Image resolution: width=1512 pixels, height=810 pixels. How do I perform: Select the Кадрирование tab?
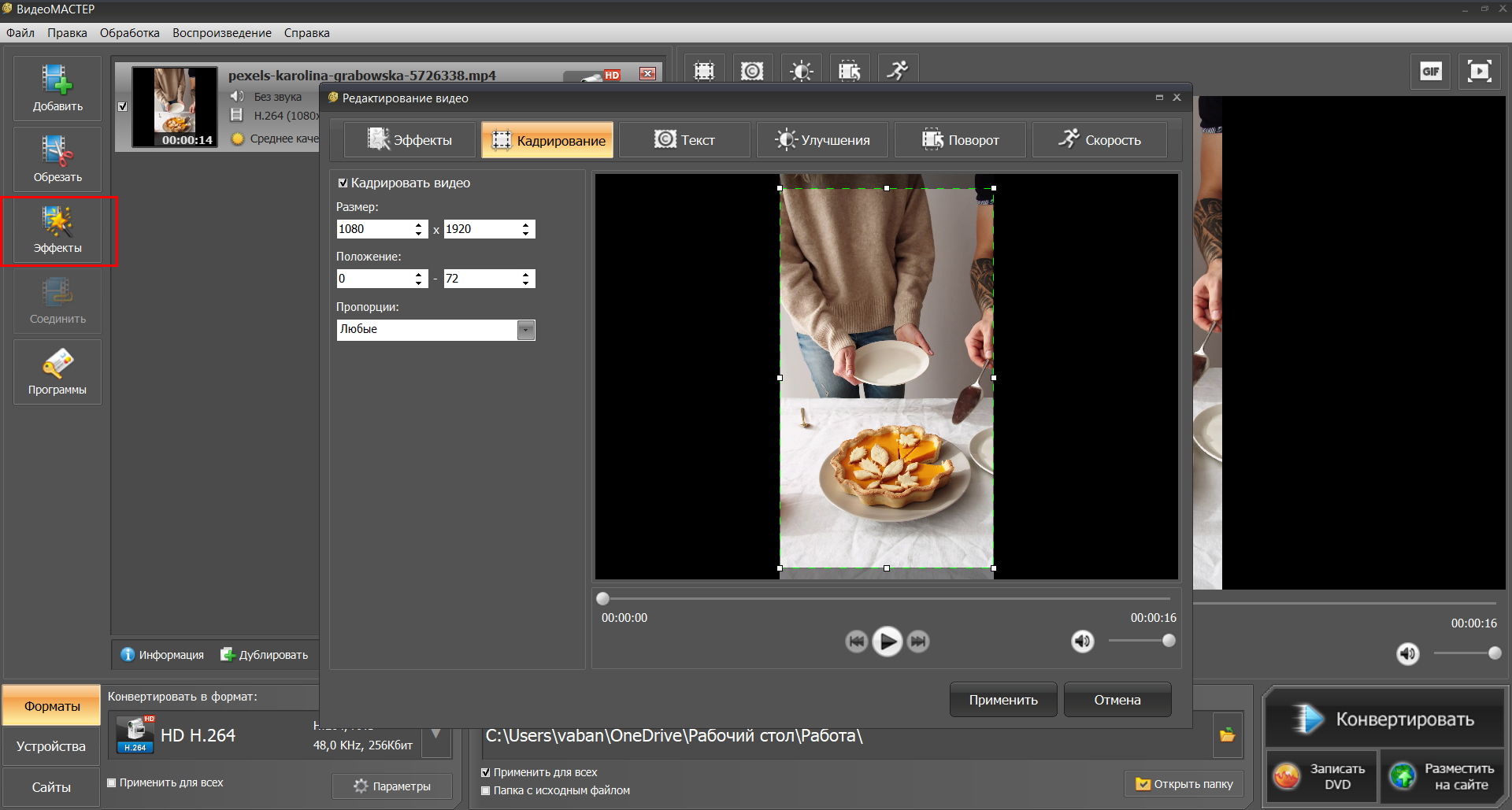click(x=547, y=140)
